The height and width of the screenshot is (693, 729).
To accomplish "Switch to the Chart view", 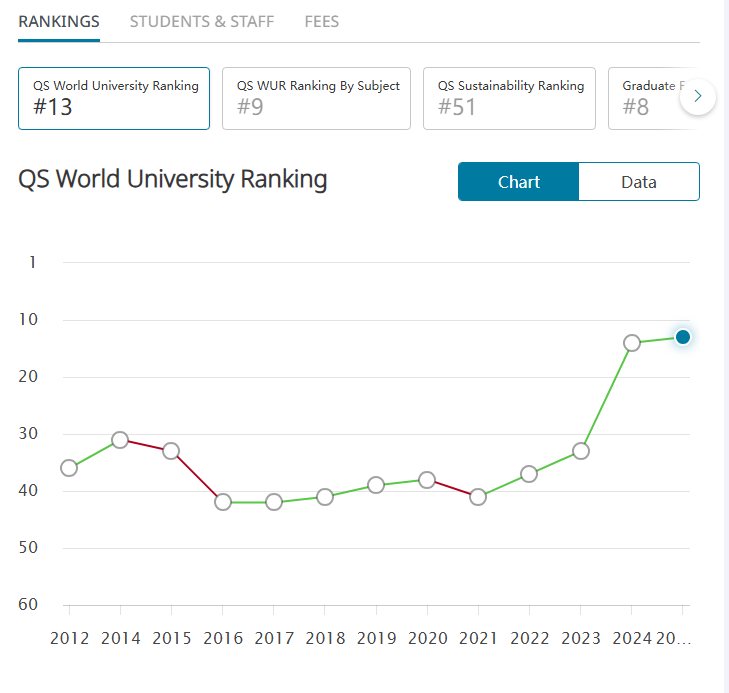I will [518, 182].
